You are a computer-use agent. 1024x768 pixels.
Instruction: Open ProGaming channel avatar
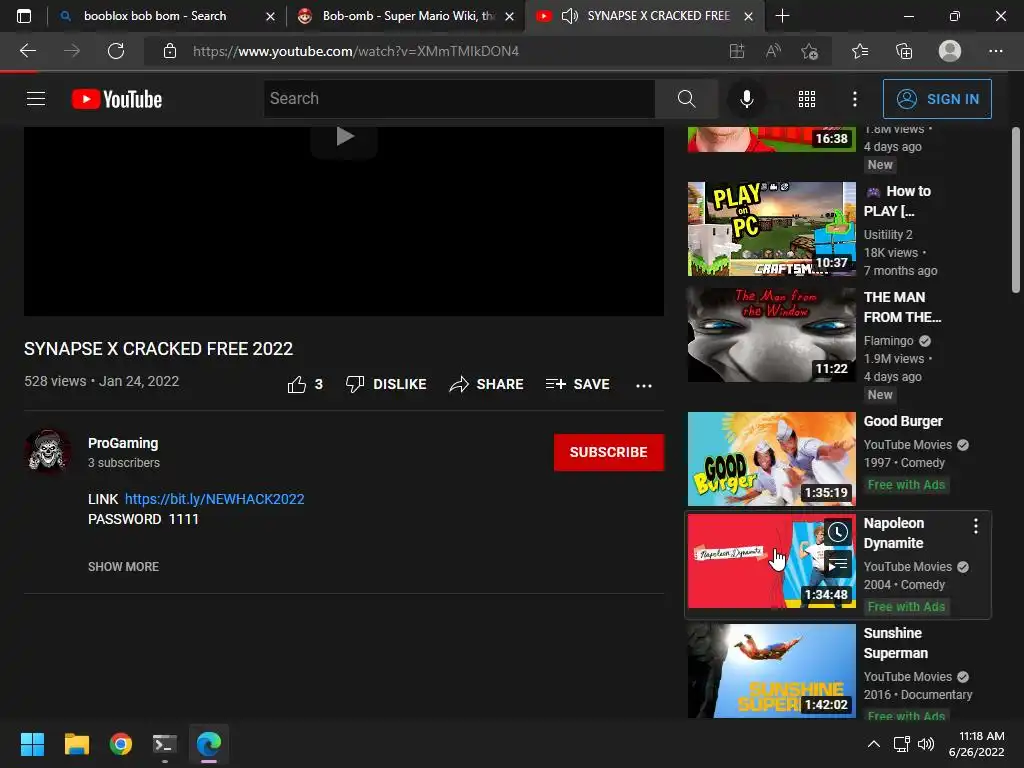tap(48, 451)
